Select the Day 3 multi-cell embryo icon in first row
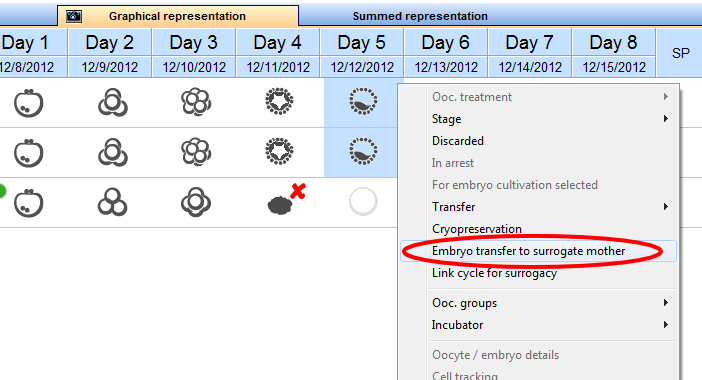The image size is (702, 380). [x=196, y=102]
